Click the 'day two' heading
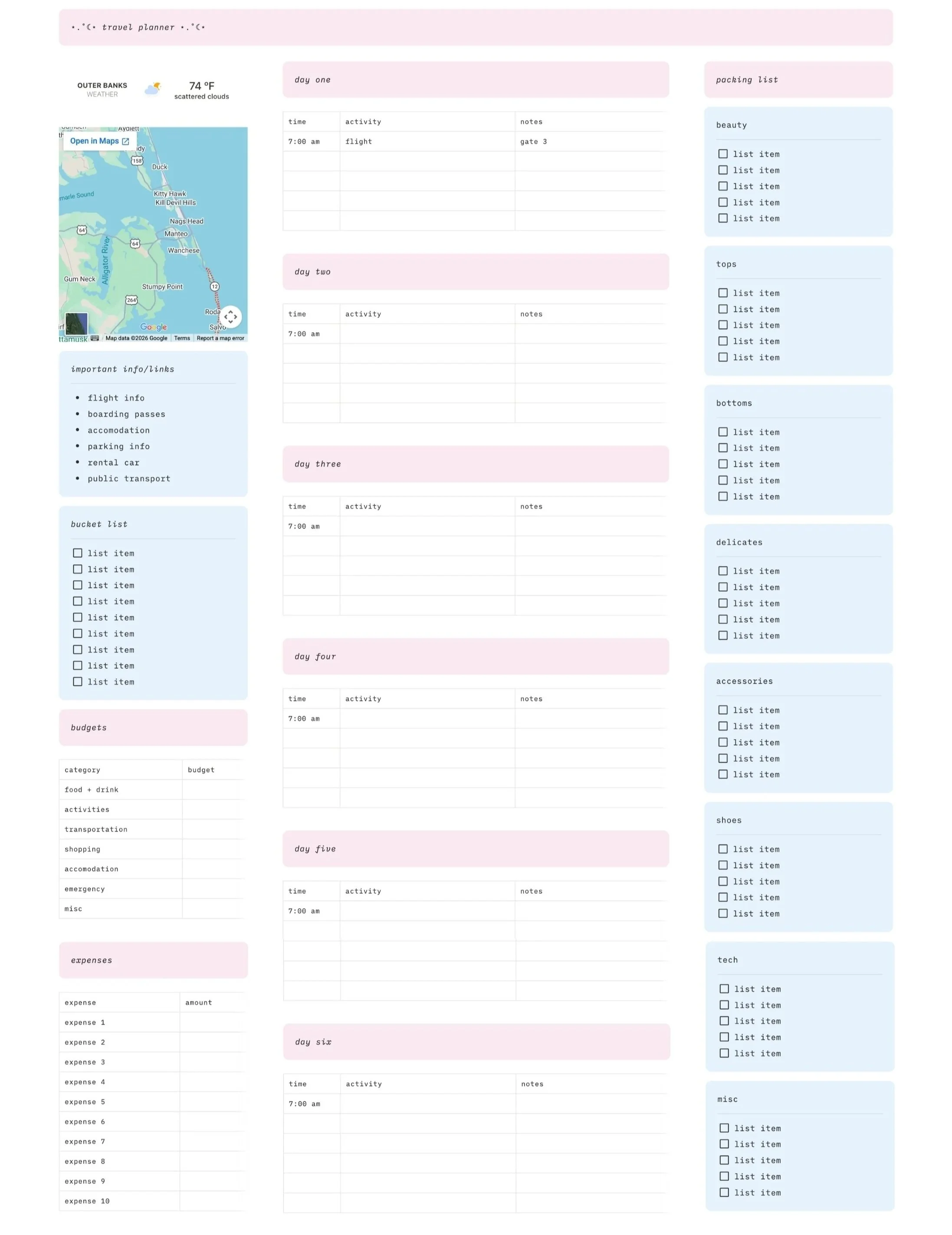 (312, 272)
